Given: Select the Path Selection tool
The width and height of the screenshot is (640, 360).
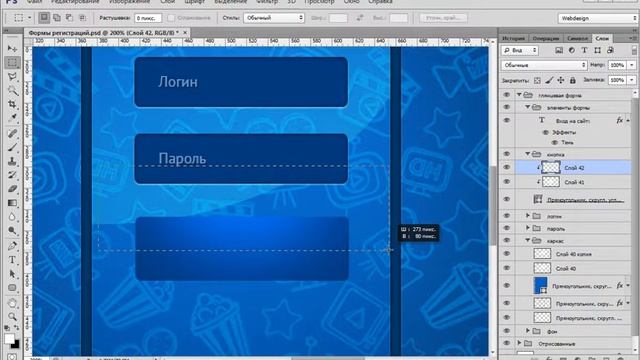Looking at the screenshot, I should (x=12, y=274).
